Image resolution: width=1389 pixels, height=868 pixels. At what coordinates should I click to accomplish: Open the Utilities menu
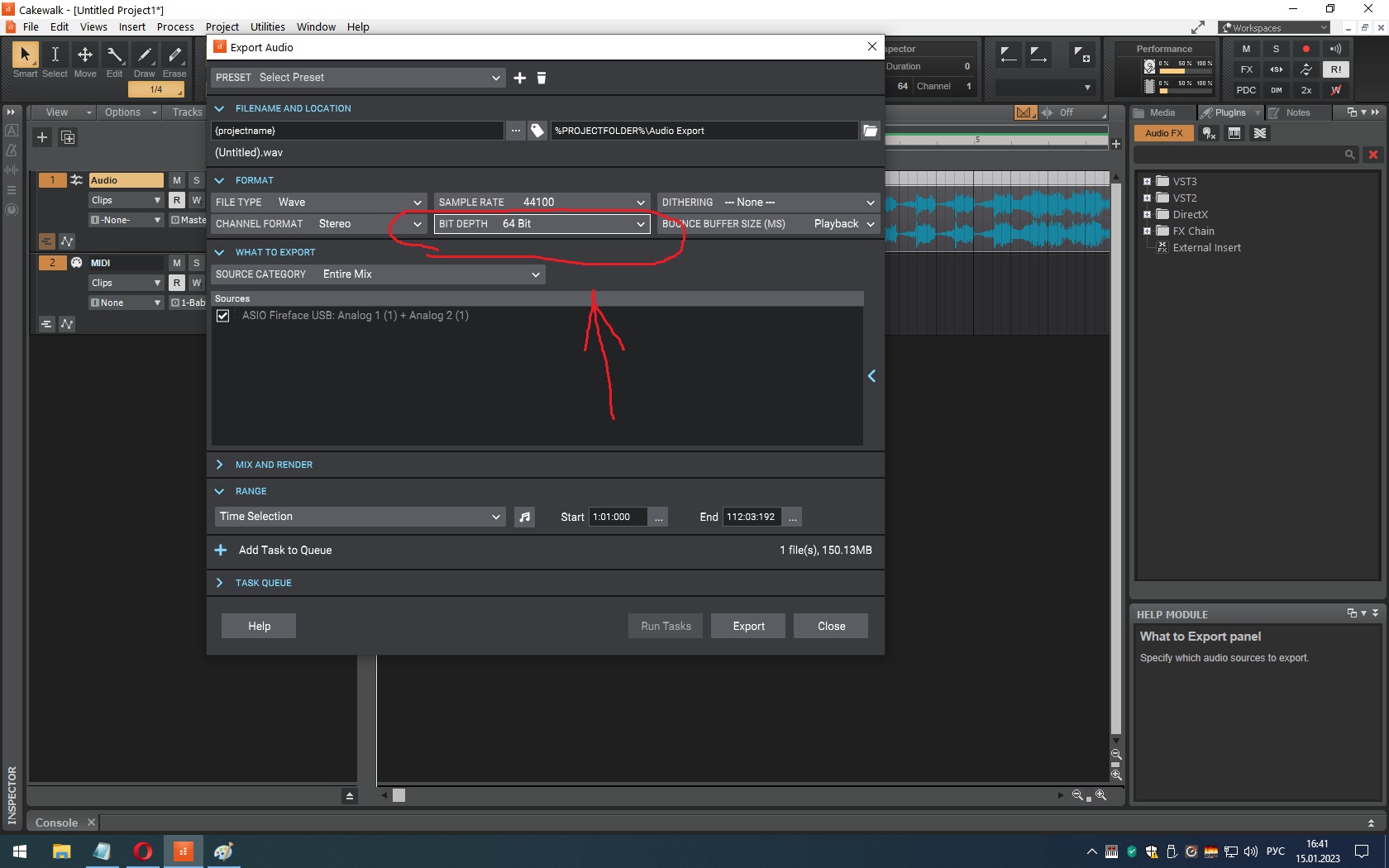268,26
